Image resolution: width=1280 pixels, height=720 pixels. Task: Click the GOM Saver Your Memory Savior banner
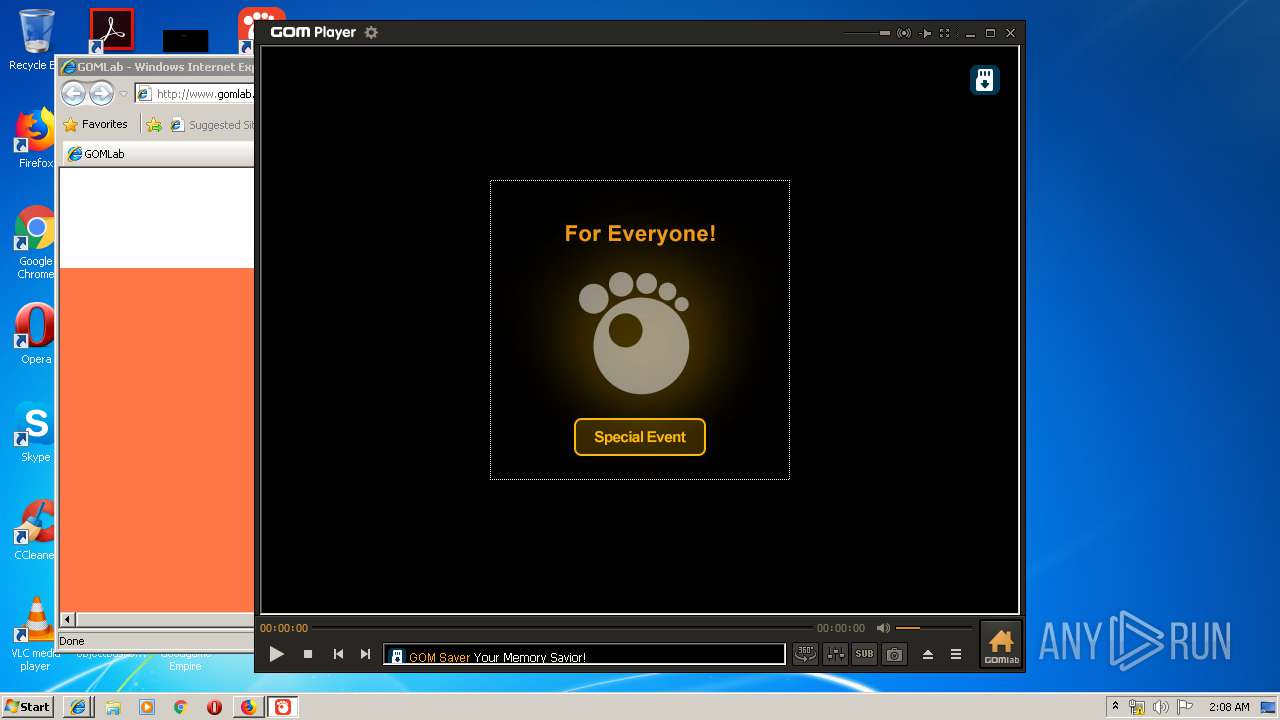pyautogui.click(x=585, y=656)
